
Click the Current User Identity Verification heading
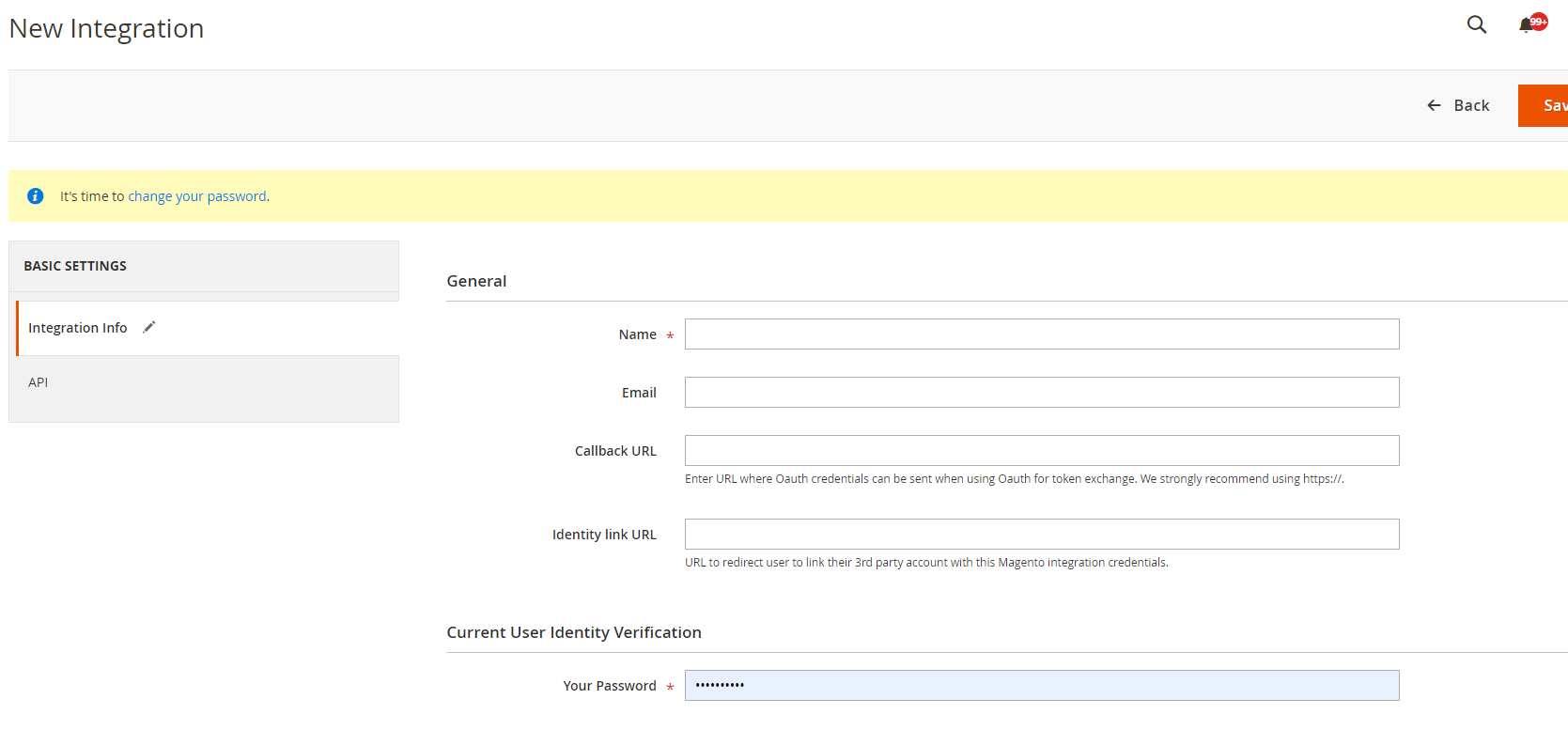pyautogui.click(x=574, y=632)
